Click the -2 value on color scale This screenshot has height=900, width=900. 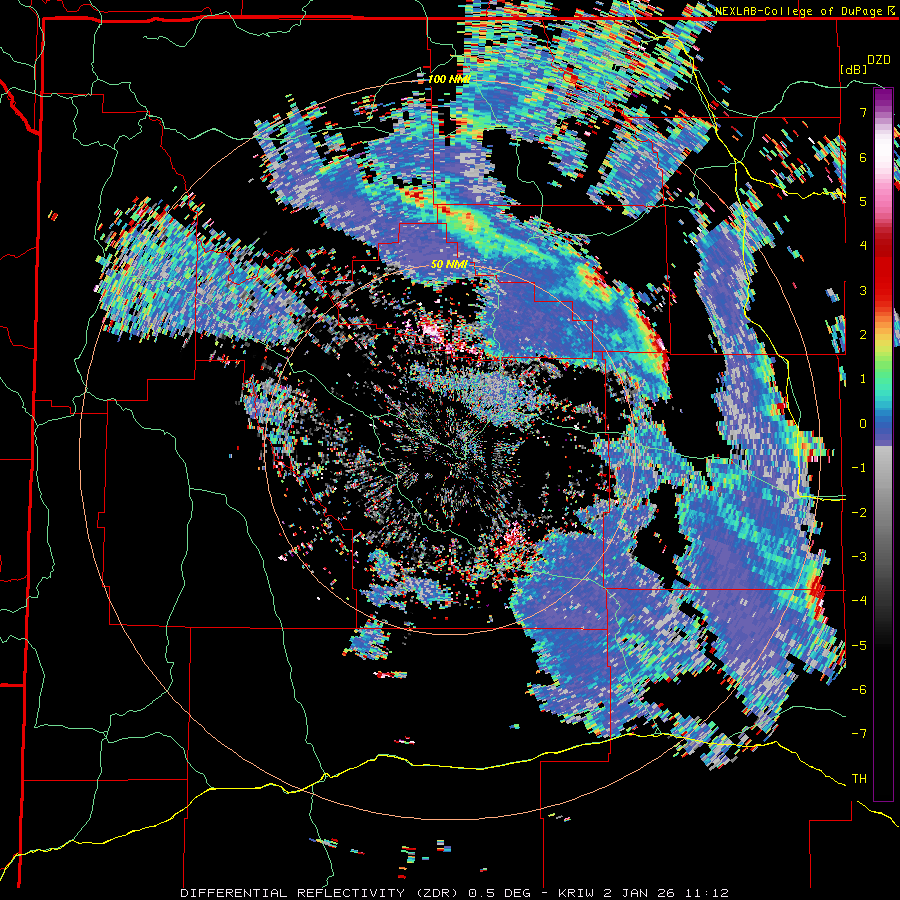(859, 513)
